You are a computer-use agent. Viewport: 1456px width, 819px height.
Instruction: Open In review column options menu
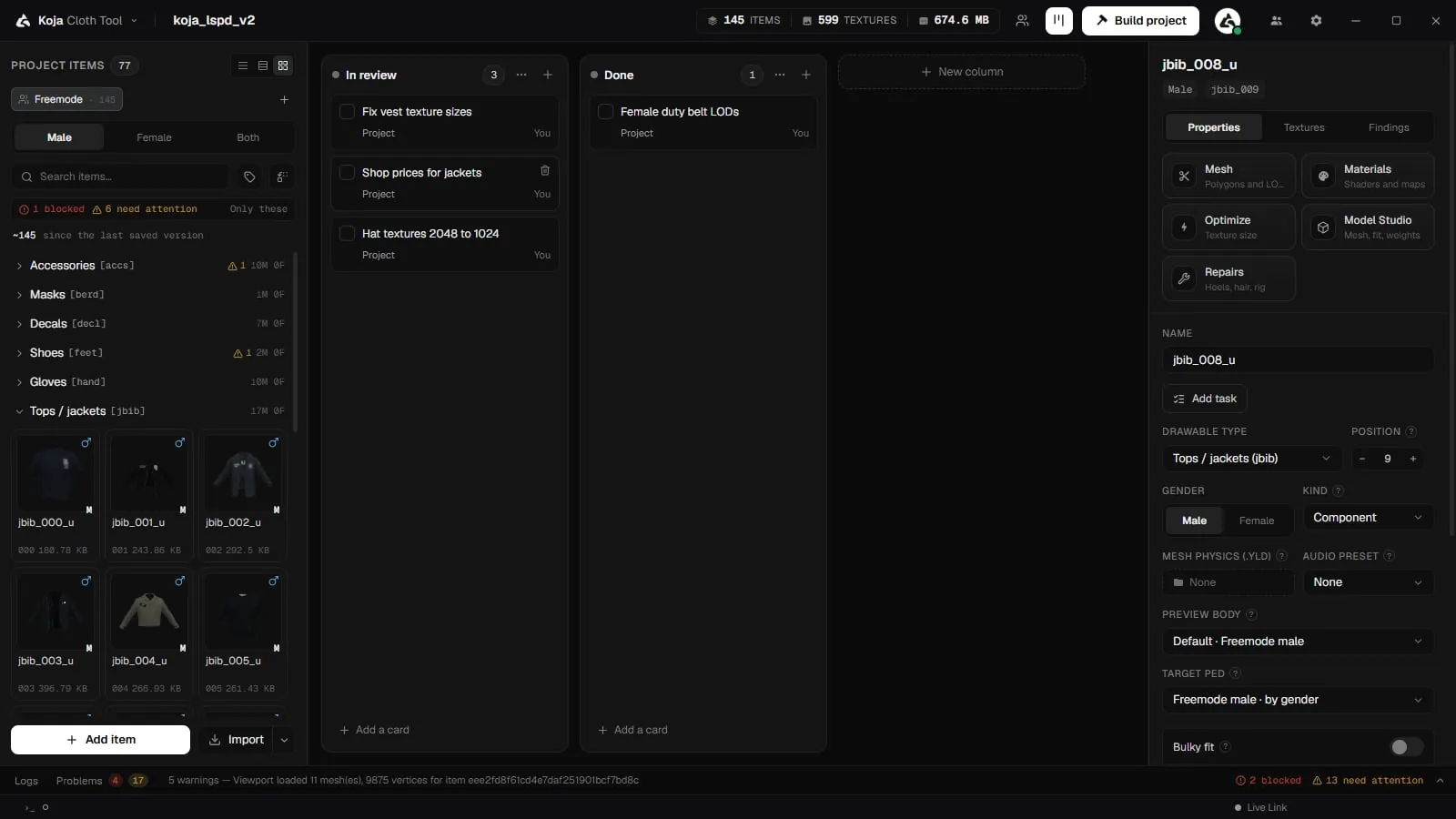[x=521, y=75]
